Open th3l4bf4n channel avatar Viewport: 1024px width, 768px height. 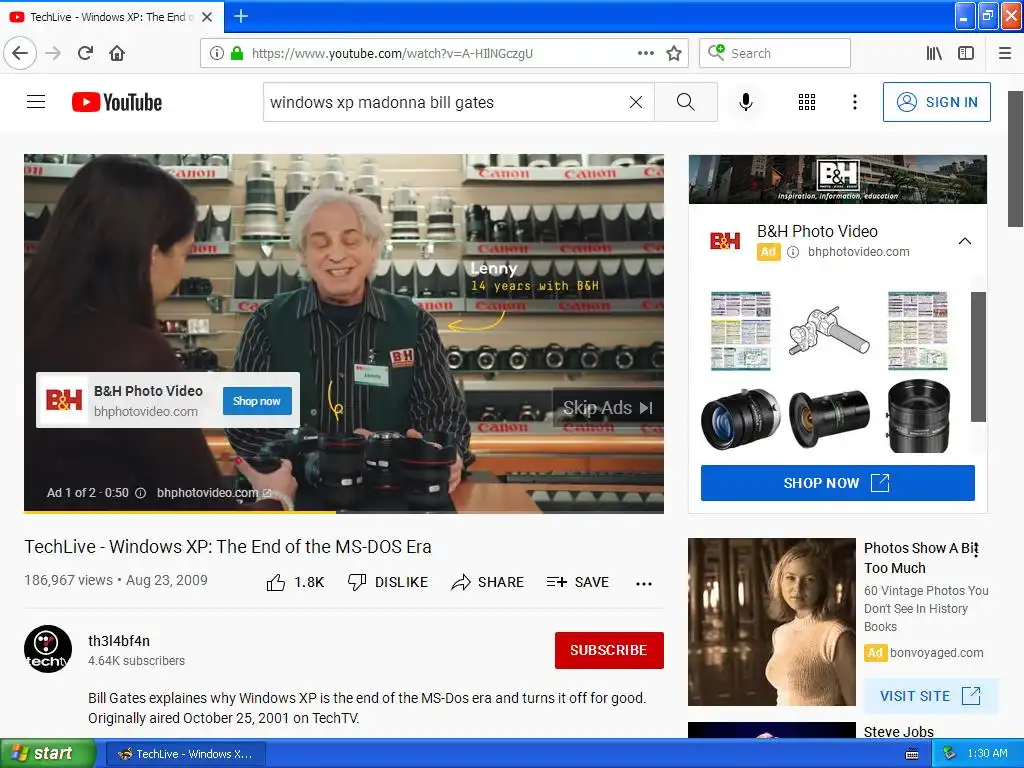[x=48, y=649]
